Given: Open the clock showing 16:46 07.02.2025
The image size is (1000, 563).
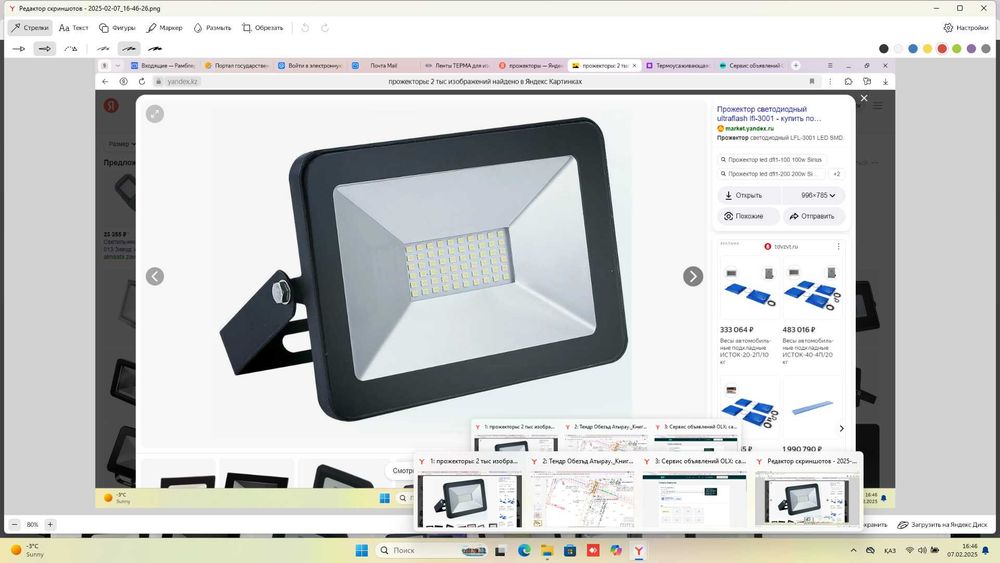Looking at the screenshot, I should tap(962, 550).
